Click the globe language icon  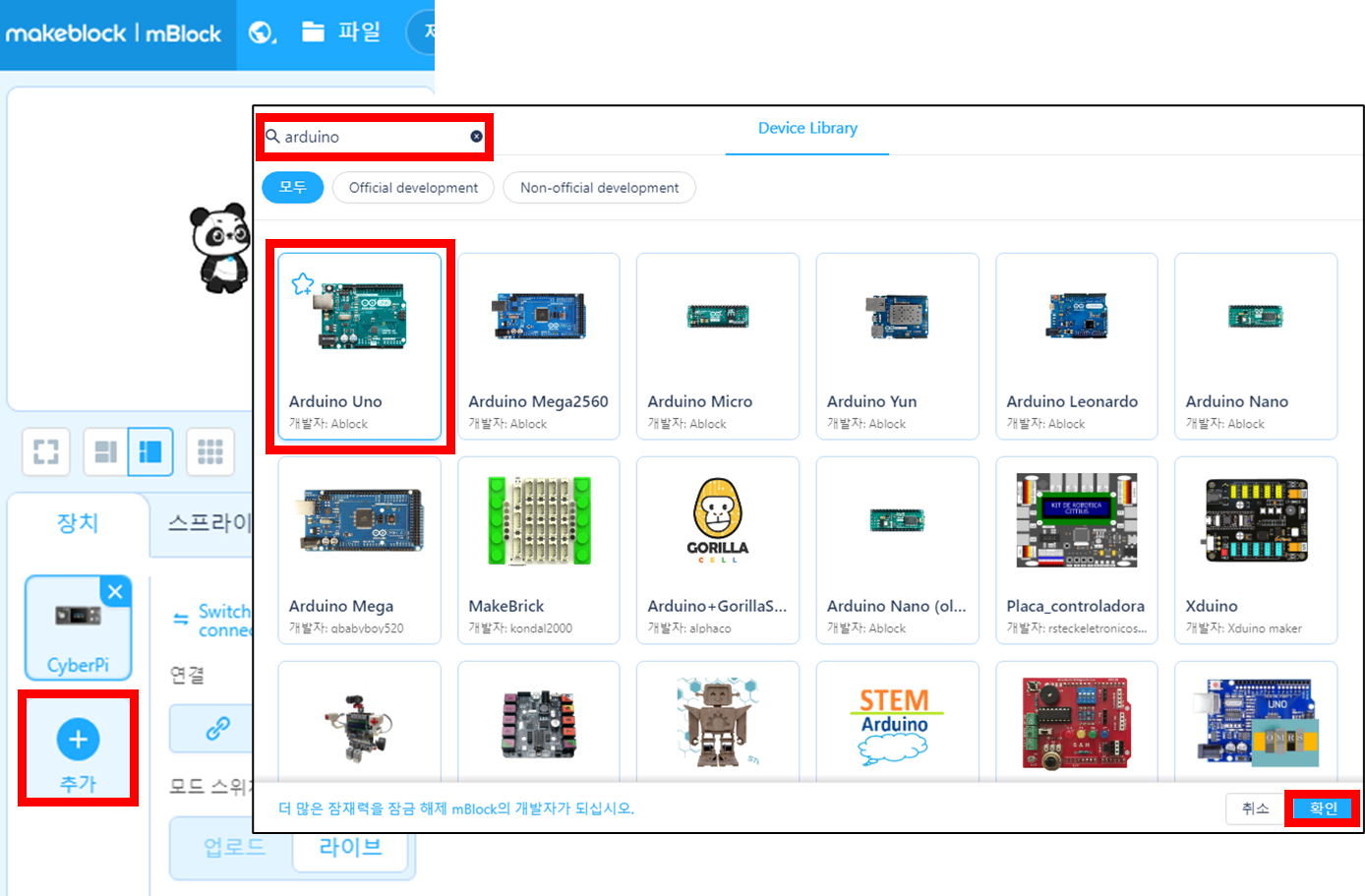click(x=262, y=32)
